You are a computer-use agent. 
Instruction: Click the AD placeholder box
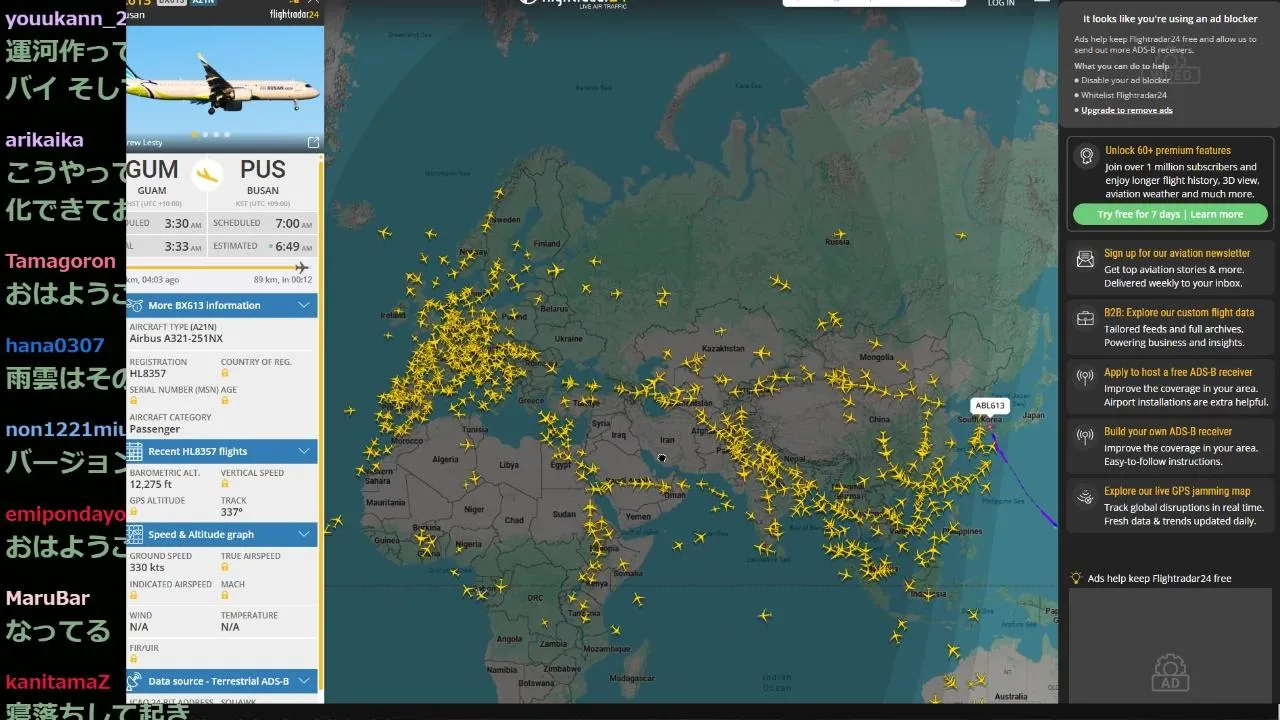coord(1170,646)
